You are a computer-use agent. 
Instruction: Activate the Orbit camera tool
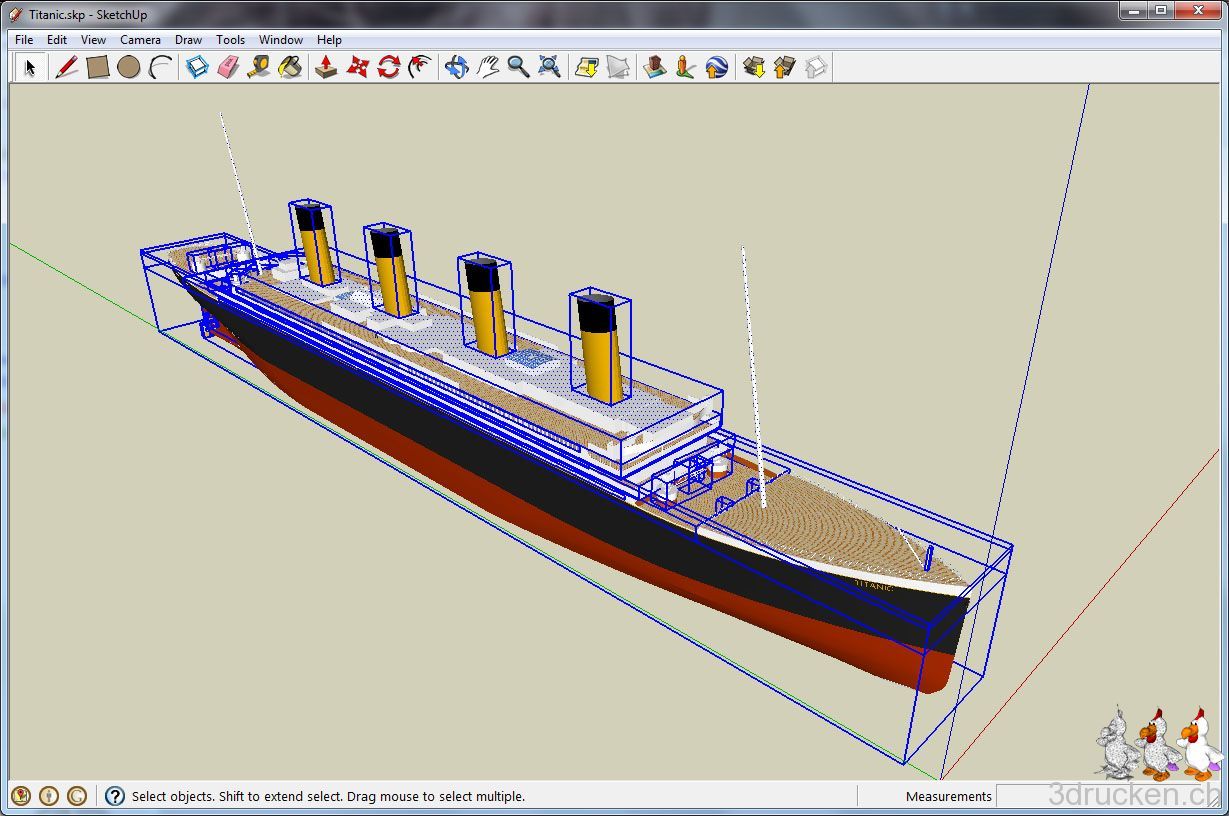pyautogui.click(x=456, y=67)
